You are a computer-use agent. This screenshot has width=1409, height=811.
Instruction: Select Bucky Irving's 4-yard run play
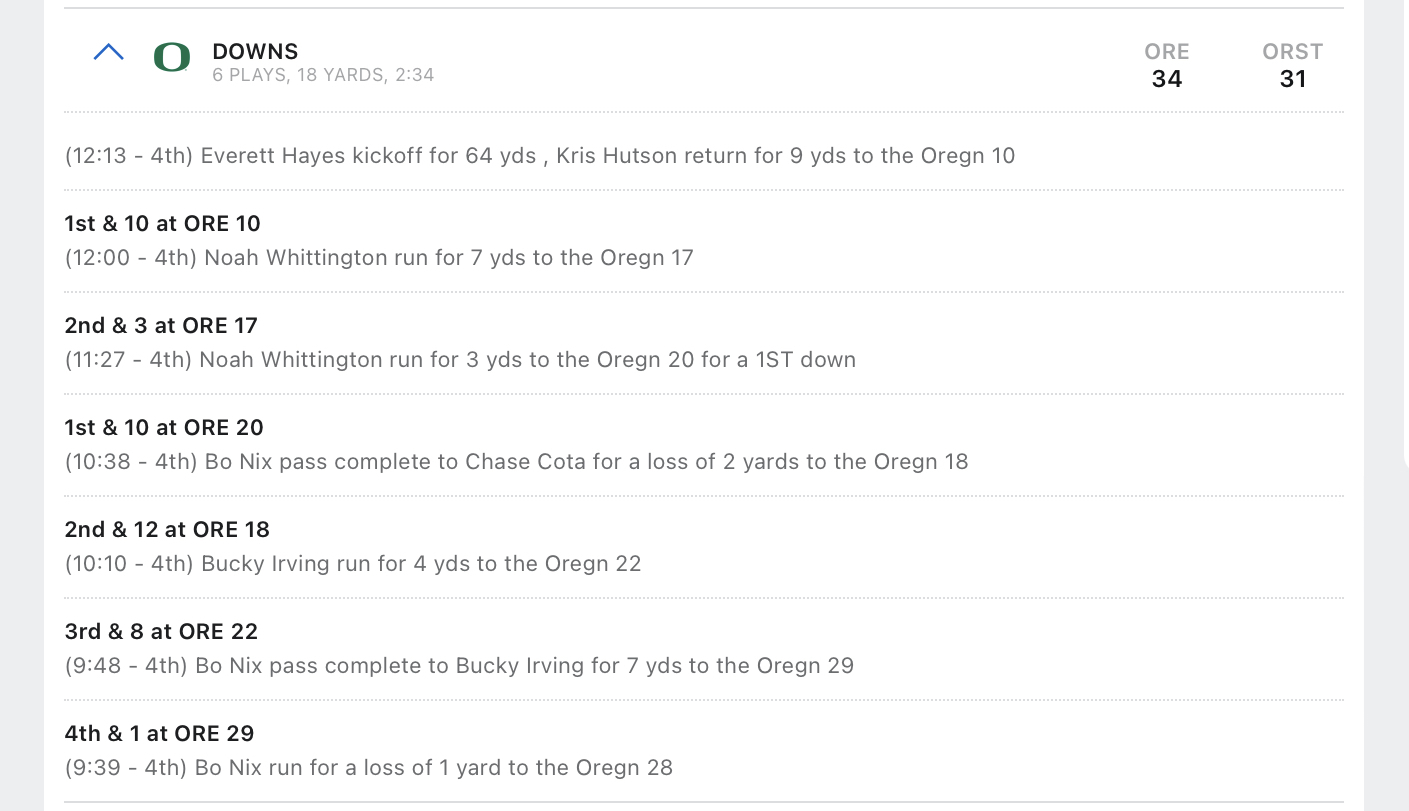pyautogui.click(x=353, y=564)
